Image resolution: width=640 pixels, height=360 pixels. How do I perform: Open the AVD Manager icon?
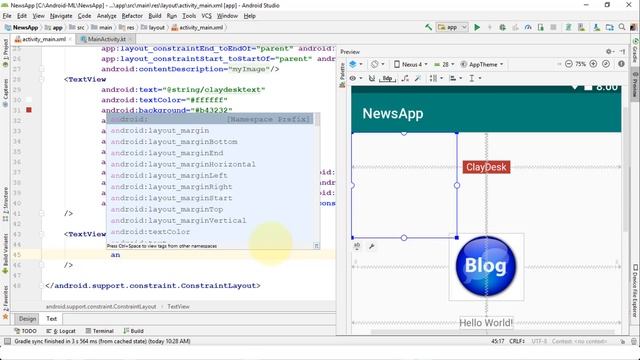click(x=581, y=27)
